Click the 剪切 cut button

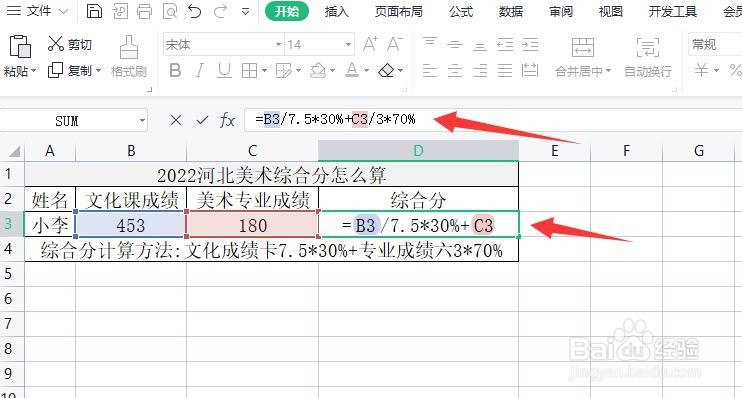coord(70,44)
